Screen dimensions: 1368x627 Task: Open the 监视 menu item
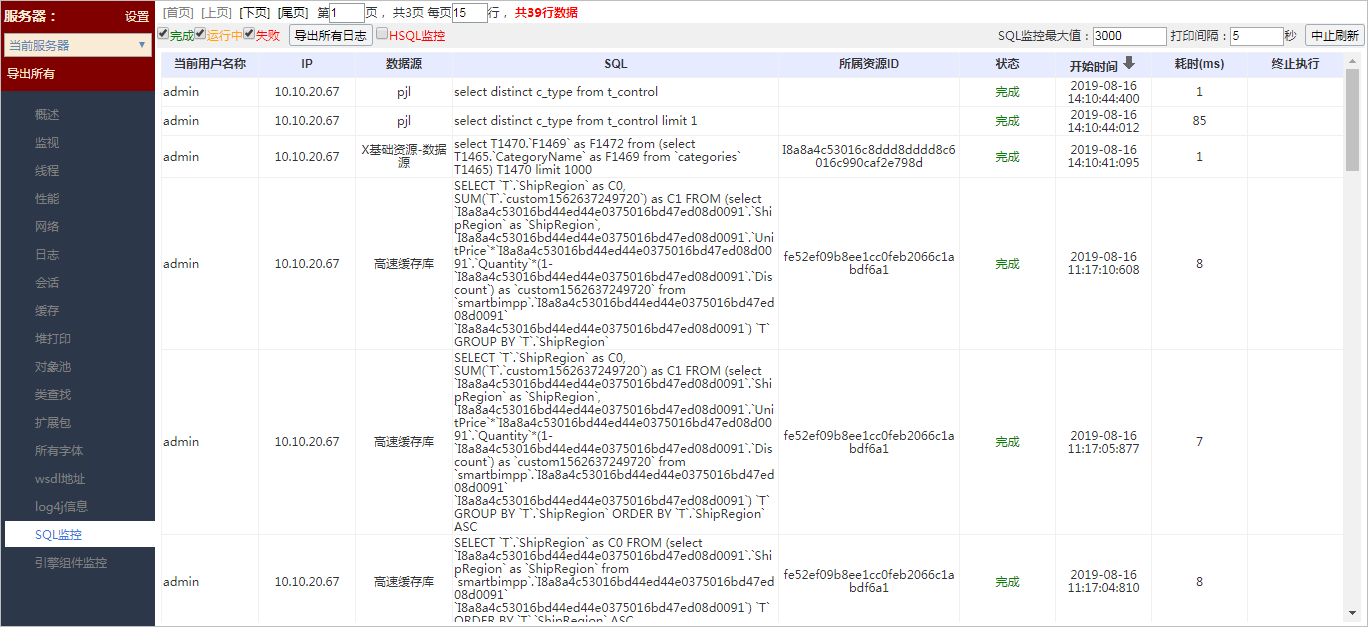(x=47, y=142)
